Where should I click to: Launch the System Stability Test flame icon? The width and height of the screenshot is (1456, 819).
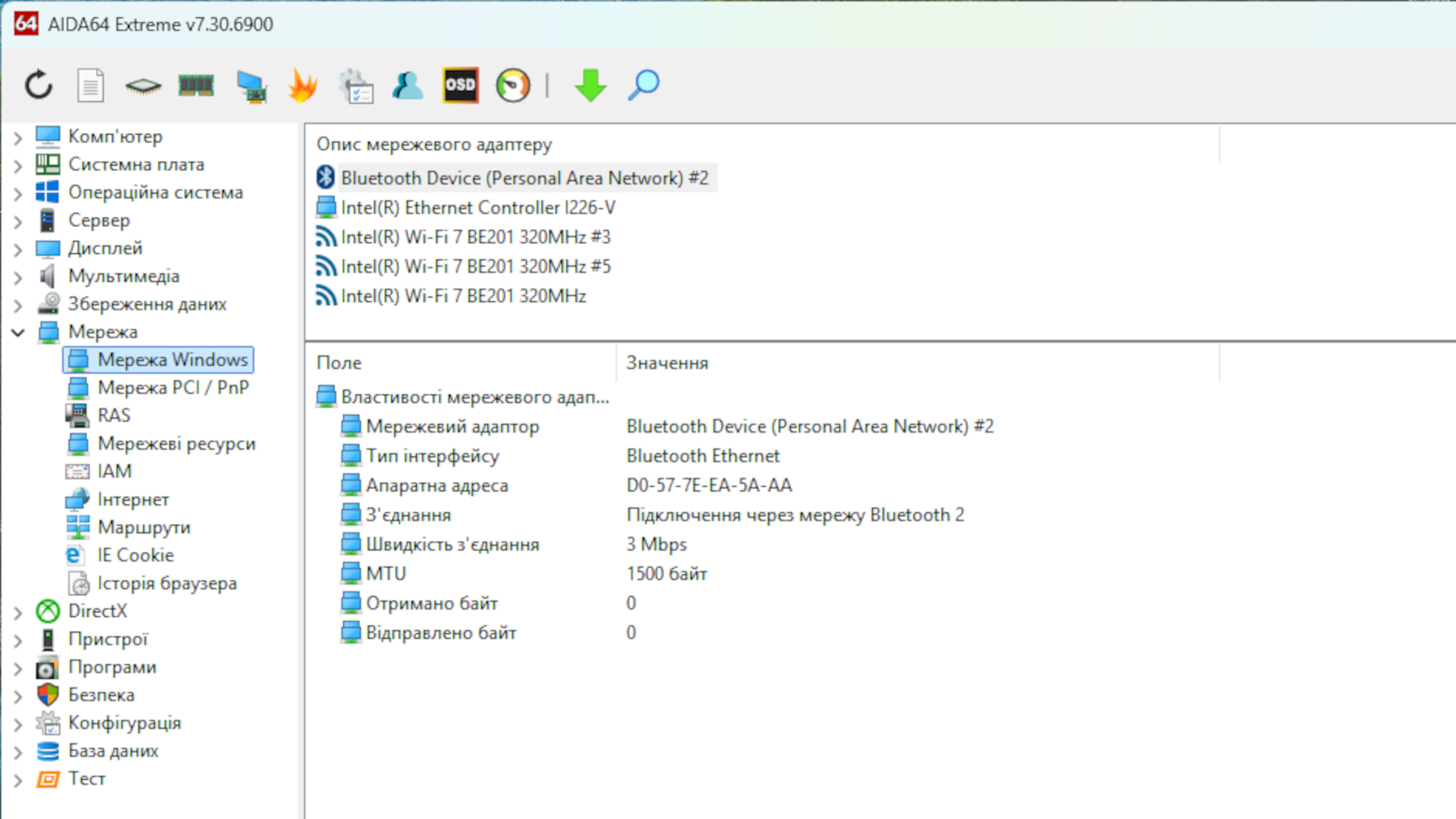(303, 86)
